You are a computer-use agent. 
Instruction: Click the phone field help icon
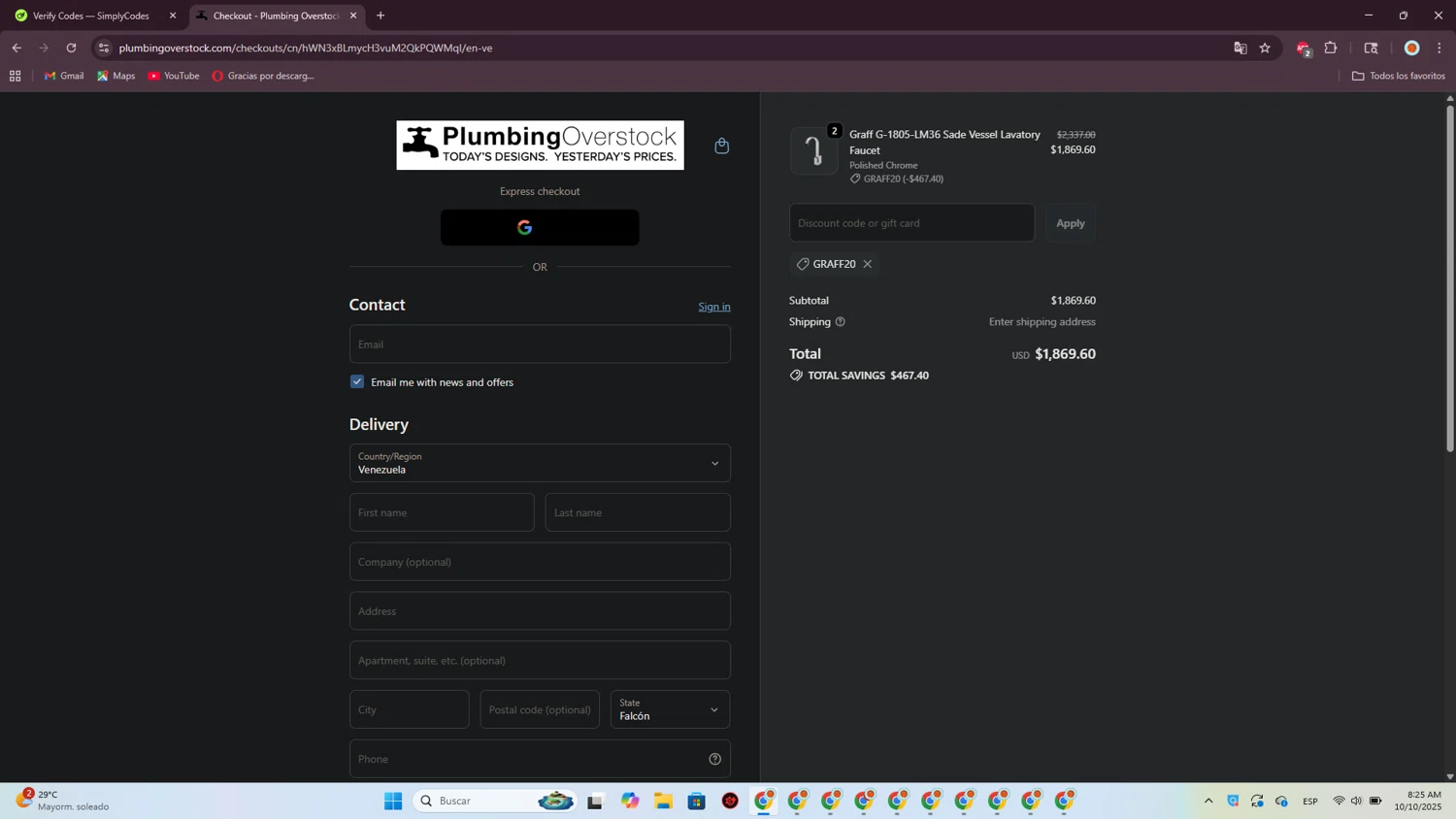715,759
